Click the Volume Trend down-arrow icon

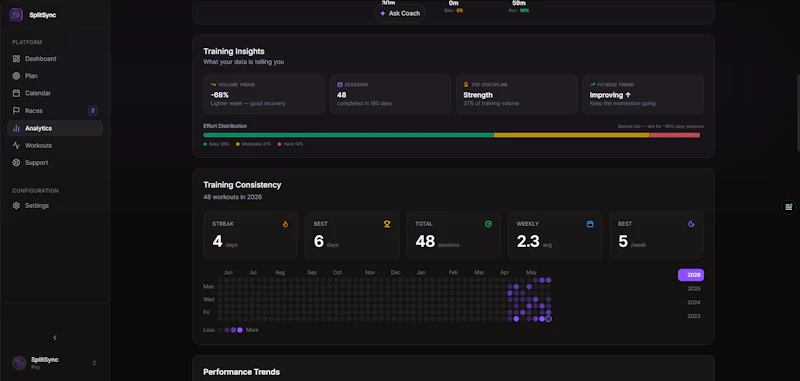[x=213, y=85]
